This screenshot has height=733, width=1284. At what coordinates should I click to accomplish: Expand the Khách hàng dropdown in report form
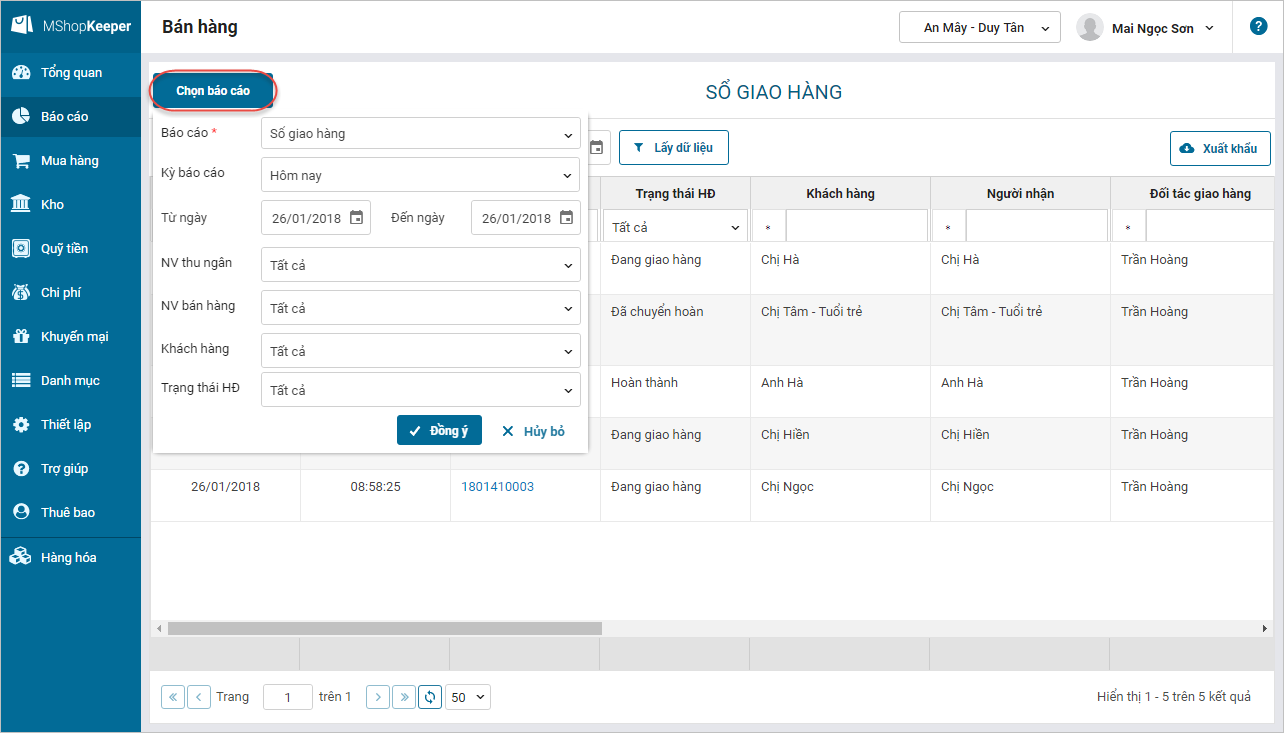pyautogui.click(x=420, y=351)
